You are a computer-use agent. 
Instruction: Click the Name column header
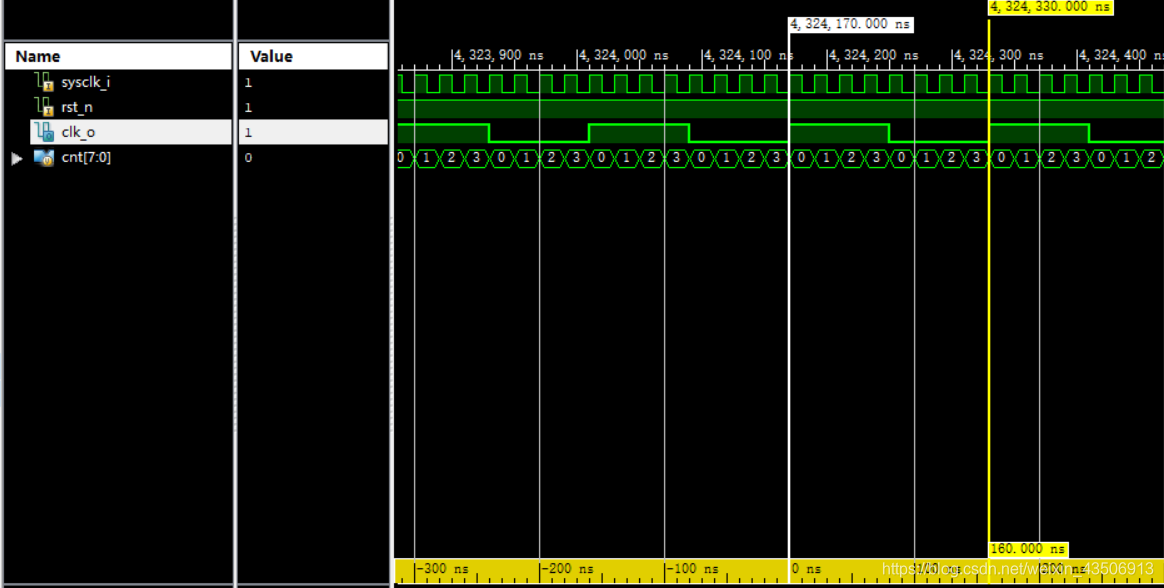(118, 56)
